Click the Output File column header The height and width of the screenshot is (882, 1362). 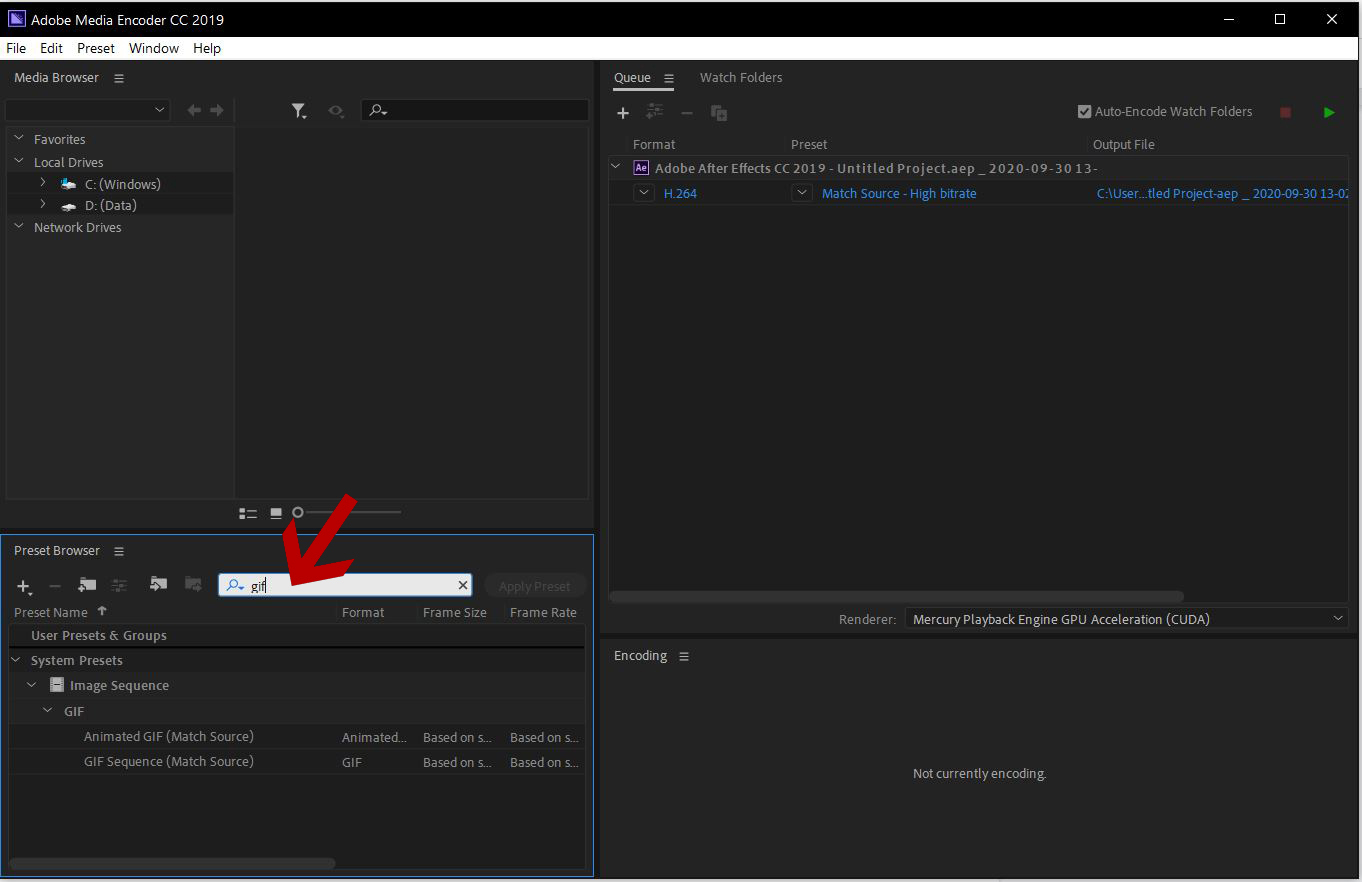[1123, 144]
